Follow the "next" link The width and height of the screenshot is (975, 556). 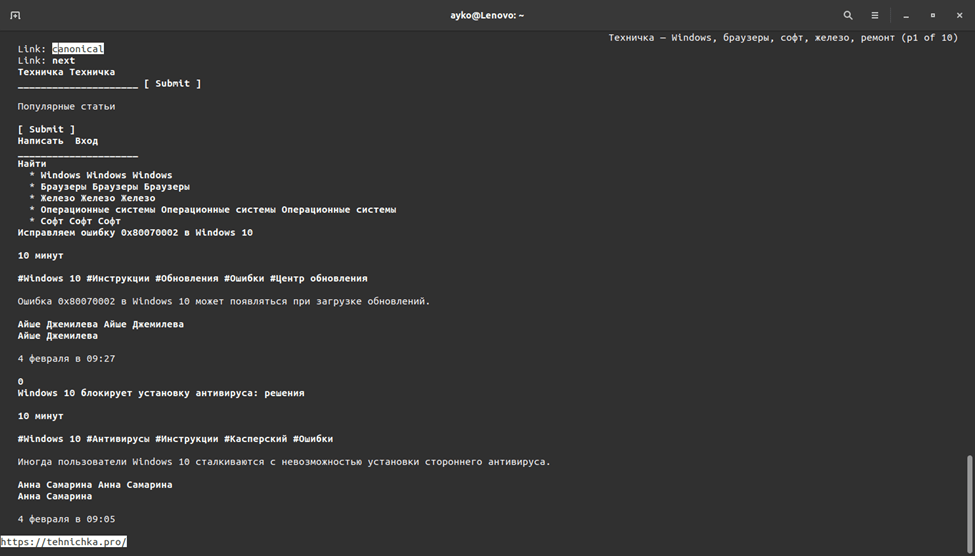63,61
